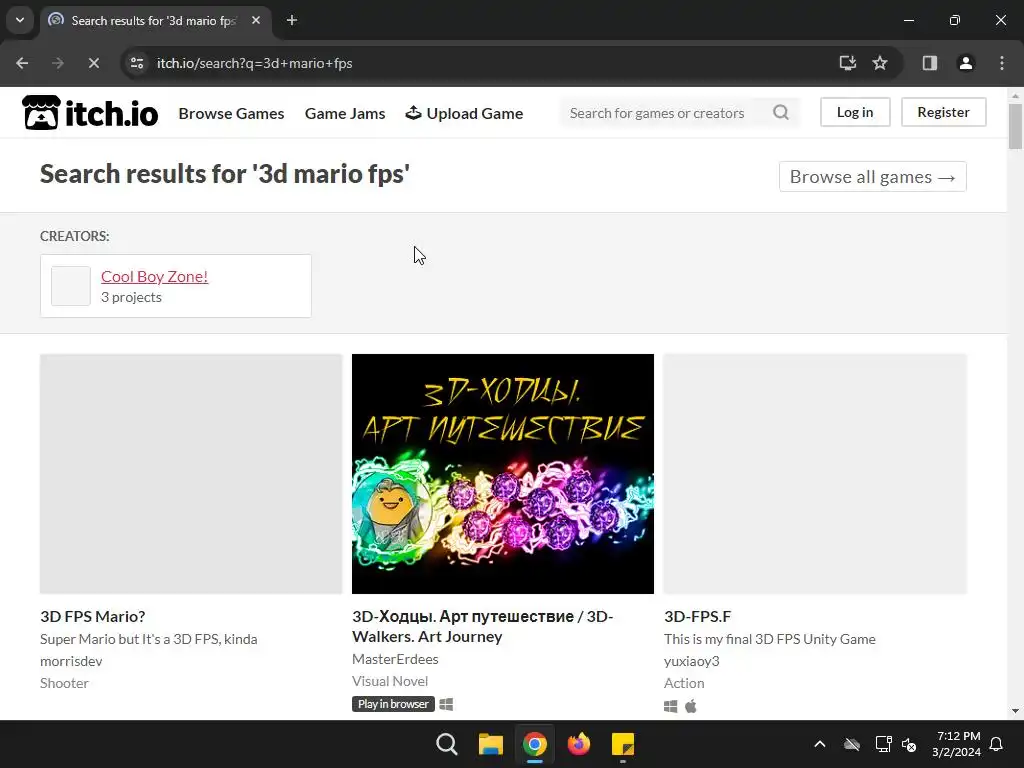Click the network tray icon
The width and height of the screenshot is (1024, 768).
(x=883, y=744)
